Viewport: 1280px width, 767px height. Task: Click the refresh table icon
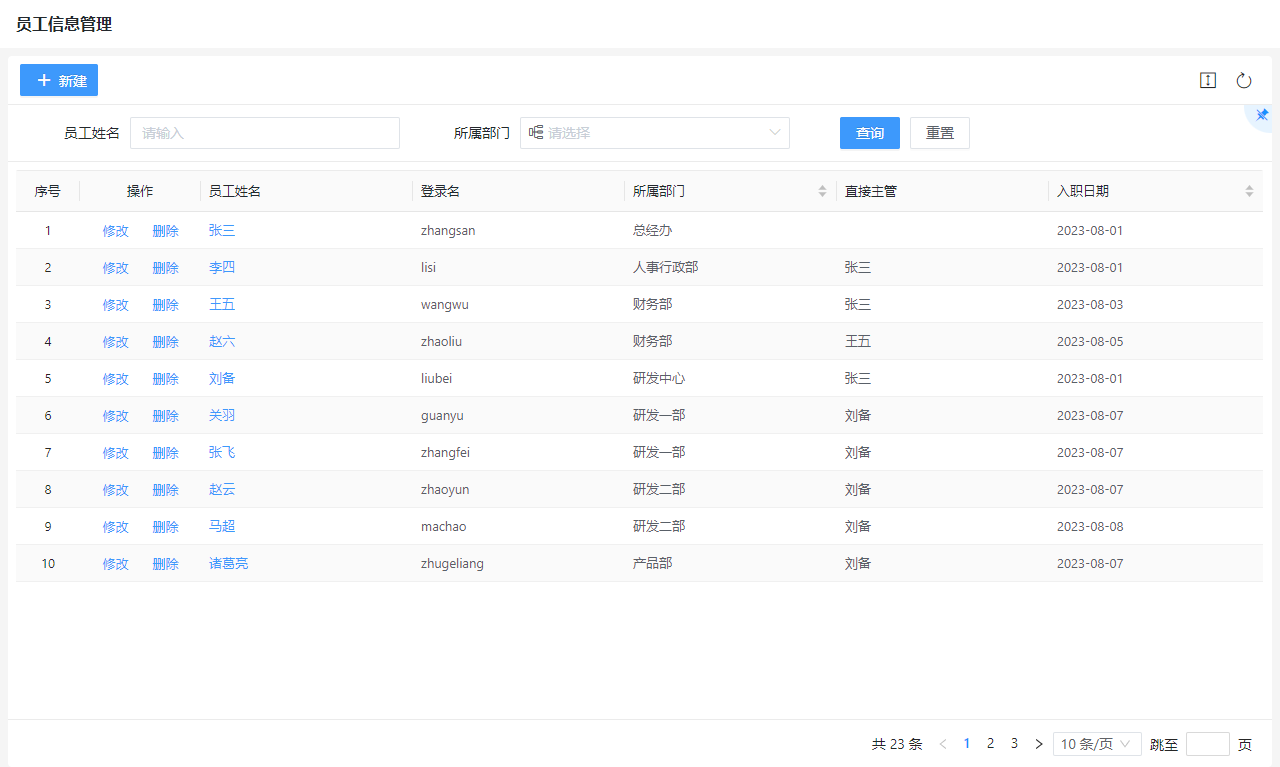(x=1244, y=80)
